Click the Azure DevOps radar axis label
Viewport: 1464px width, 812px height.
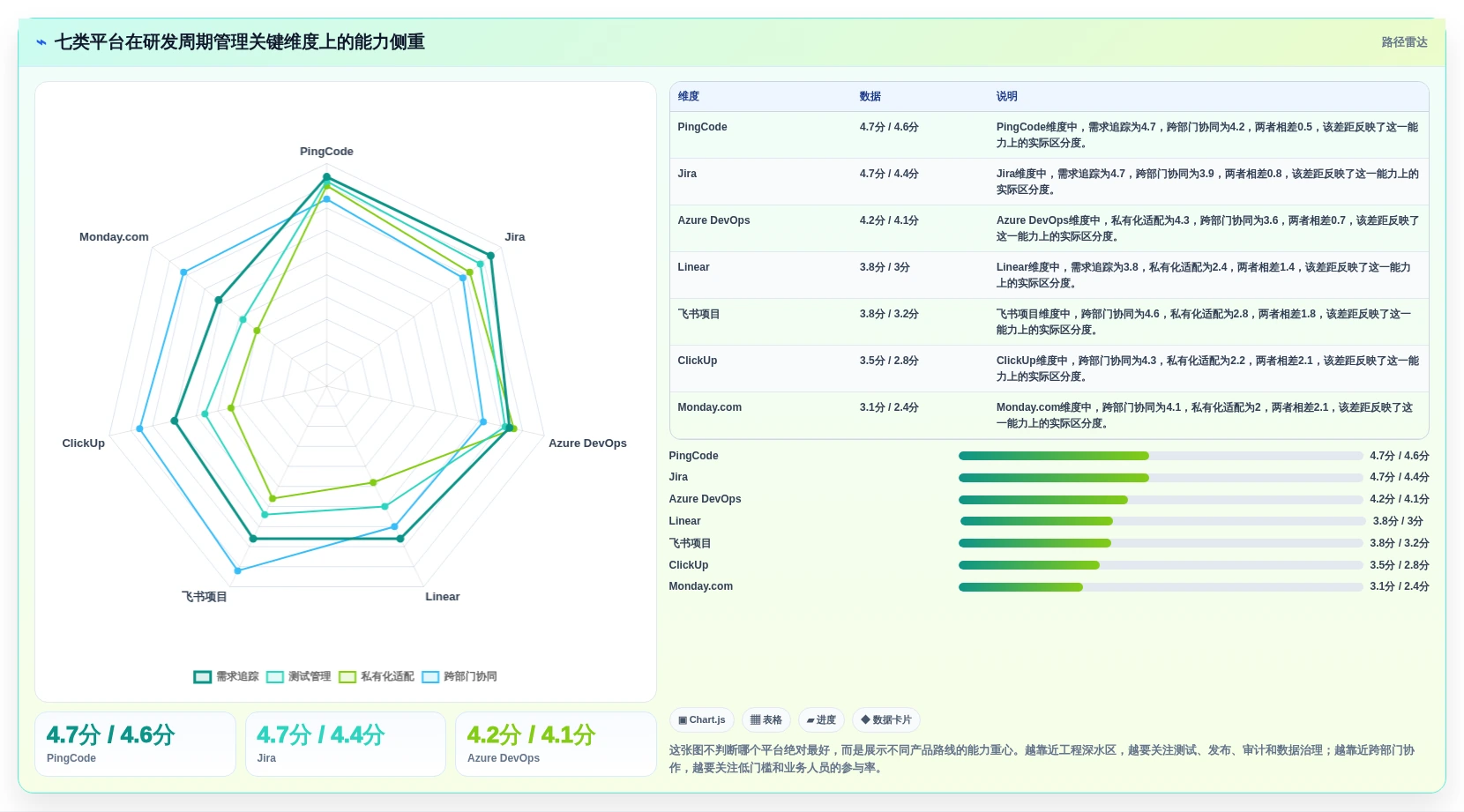click(x=587, y=443)
